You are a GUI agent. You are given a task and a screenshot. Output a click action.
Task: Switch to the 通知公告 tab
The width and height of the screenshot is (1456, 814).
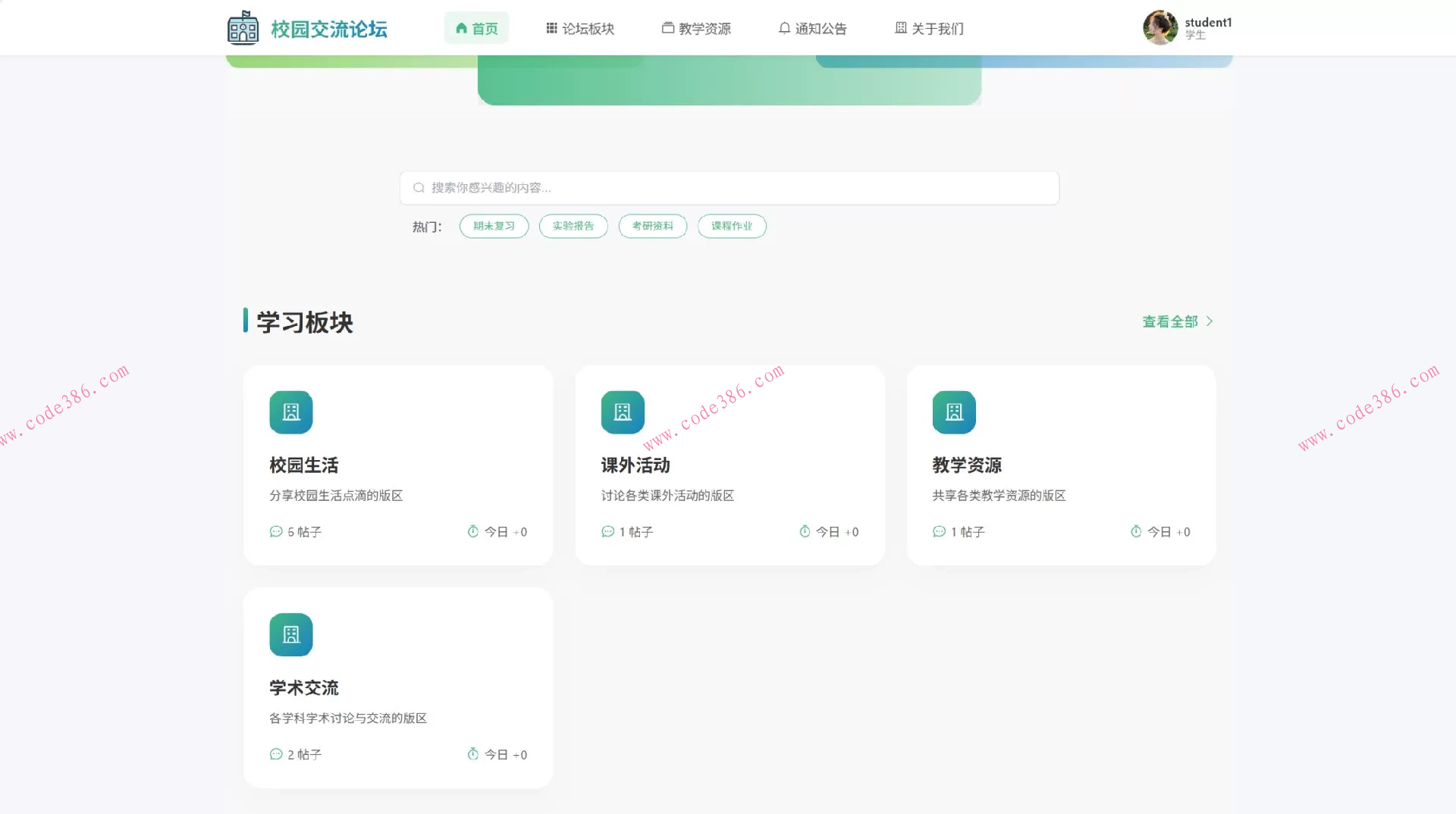[x=813, y=28]
